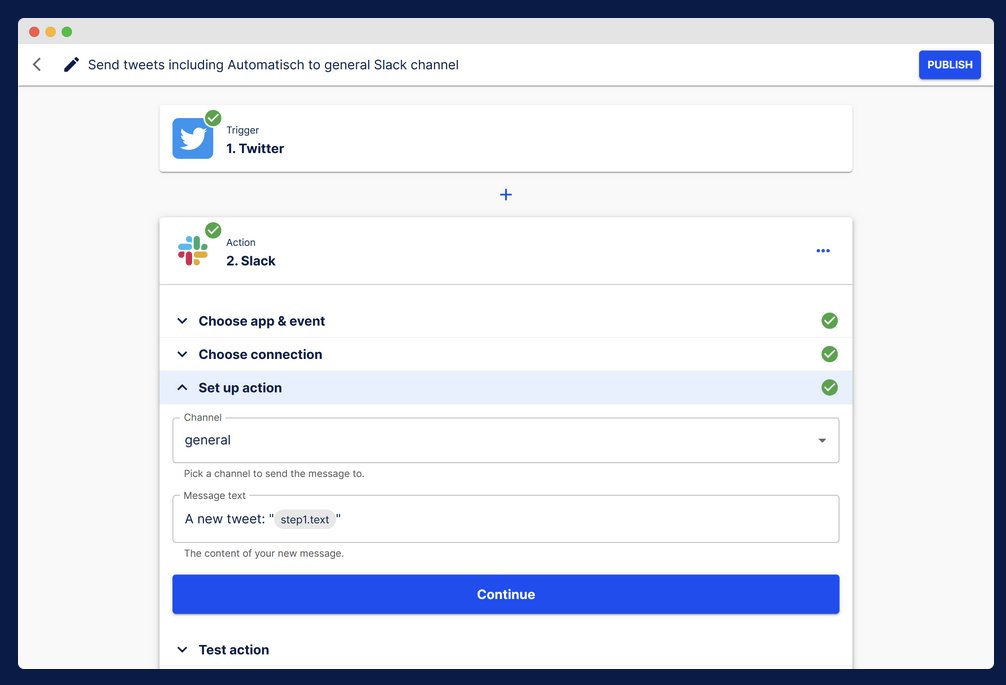The image size is (1006, 685).
Task: Click the yellow minimize window button
Action: (50, 31)
